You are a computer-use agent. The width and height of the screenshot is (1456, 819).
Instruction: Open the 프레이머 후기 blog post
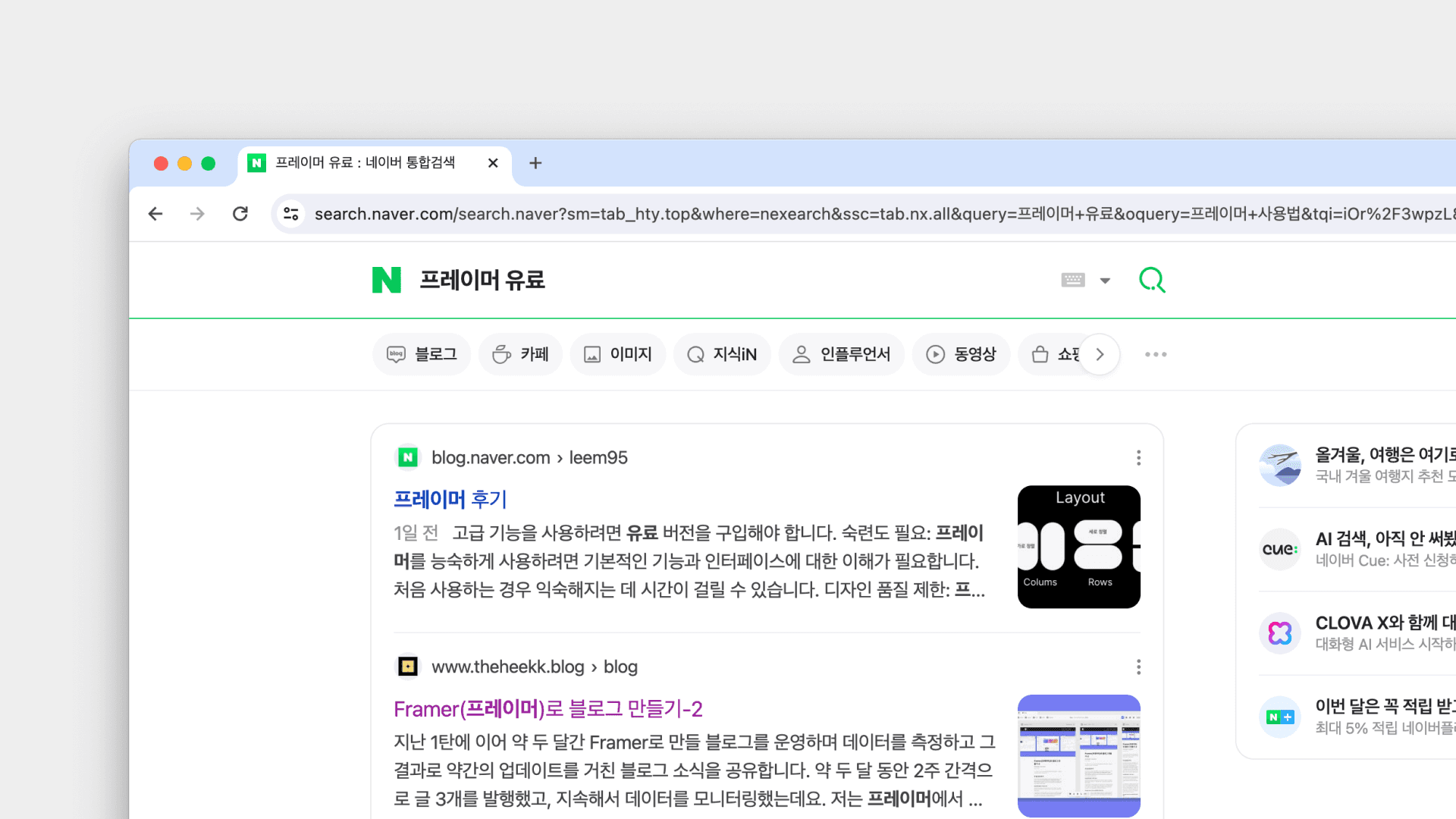449,499
